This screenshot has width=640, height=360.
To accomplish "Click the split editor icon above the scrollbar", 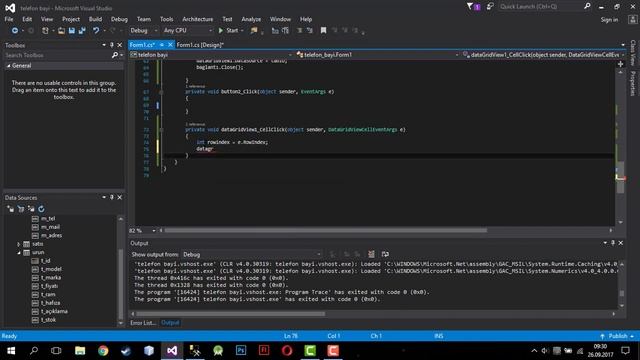I will click(x=620, y=64).
